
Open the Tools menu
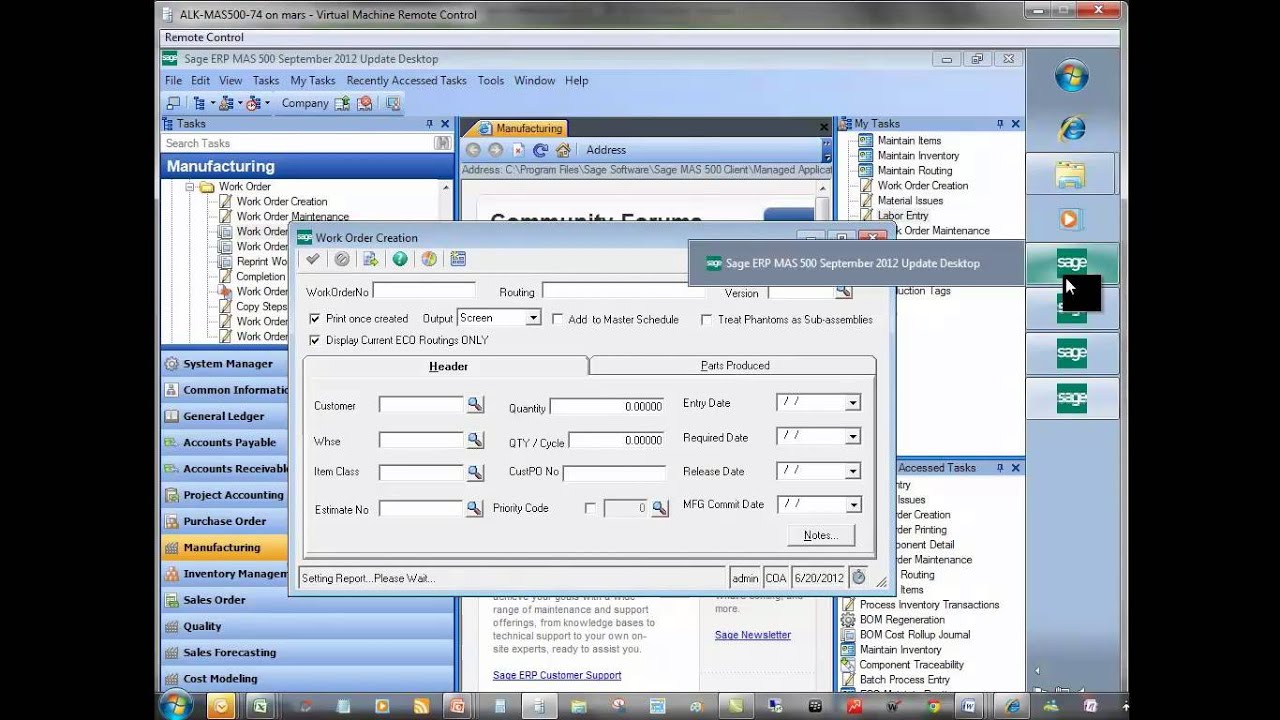coord(491,80)
